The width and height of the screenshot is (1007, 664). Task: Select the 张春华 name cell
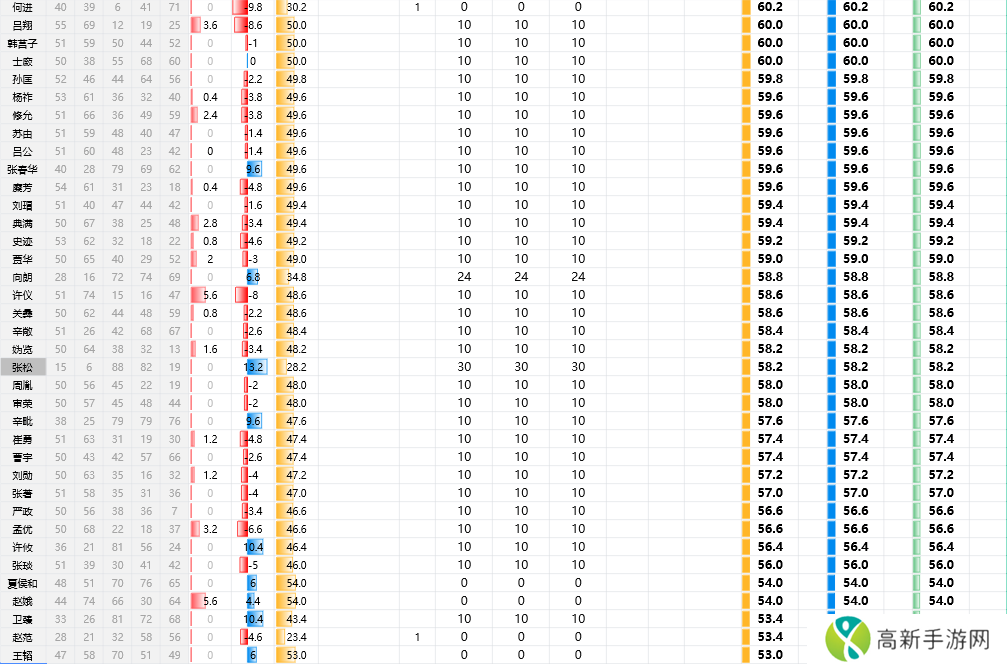22,169
